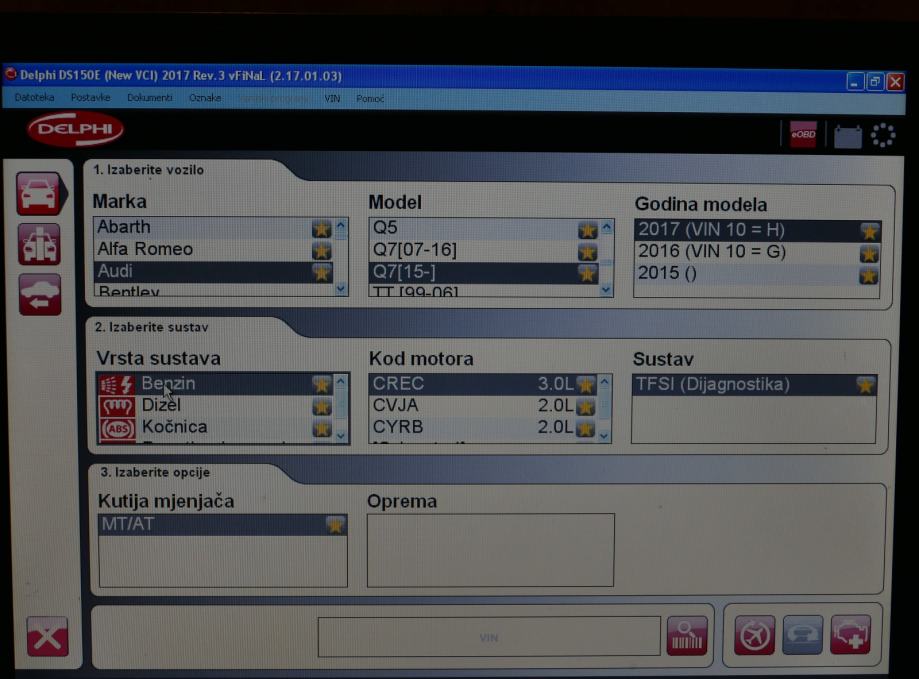Click the car with back arrow icon
Image resolution: width=919 pixels, height=679 pixels.
pos(39,294)
